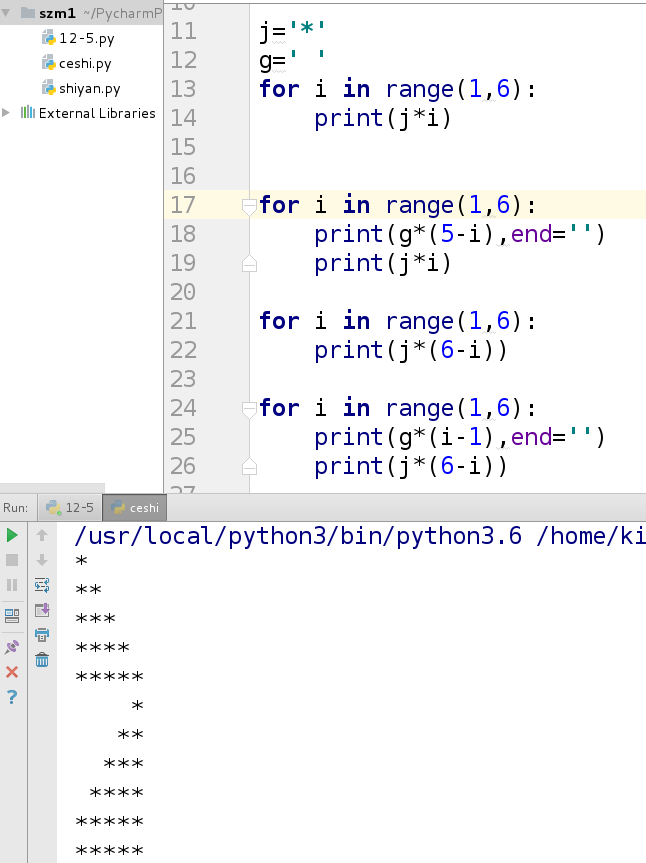This screenshot has width=646, height=863.
Task: Fold the for loop at line 17
Action: click(x=249, y=206)
